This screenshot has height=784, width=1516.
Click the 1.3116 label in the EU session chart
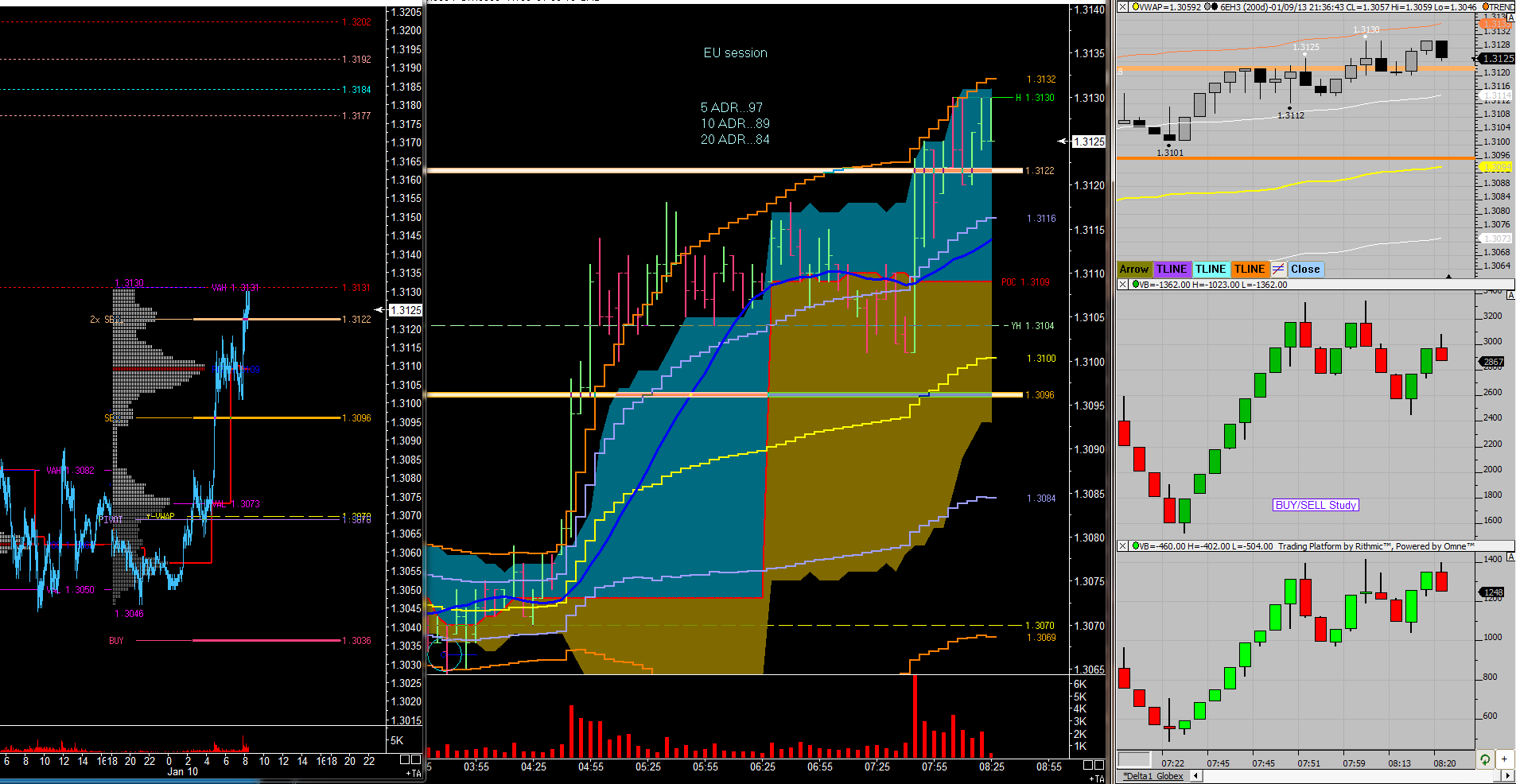point(1041,219)
